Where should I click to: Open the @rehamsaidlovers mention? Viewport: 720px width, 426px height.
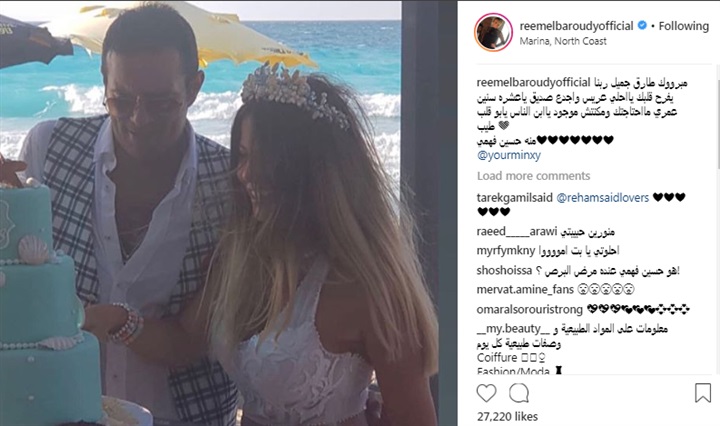click(602, 198)
